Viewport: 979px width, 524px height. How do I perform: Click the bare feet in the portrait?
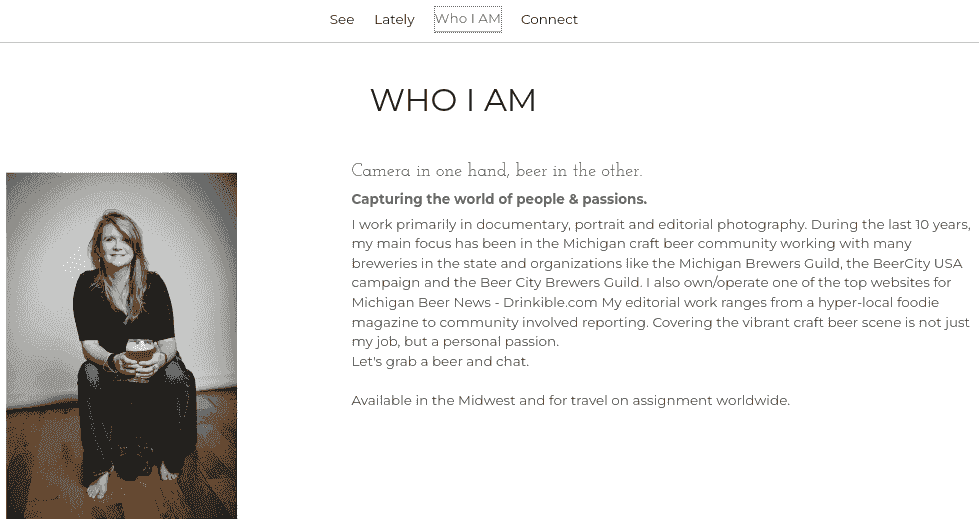pos(132,480)
